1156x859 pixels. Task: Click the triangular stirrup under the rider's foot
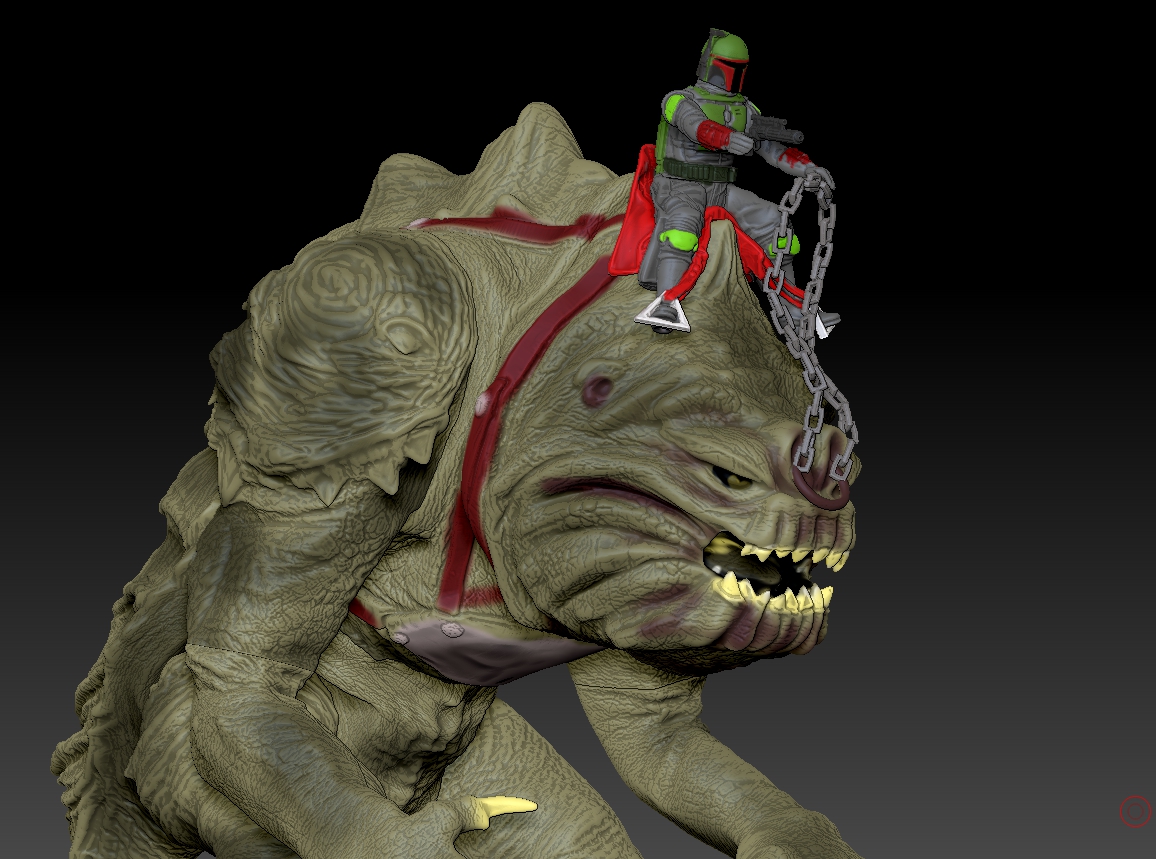pos(662,313)
